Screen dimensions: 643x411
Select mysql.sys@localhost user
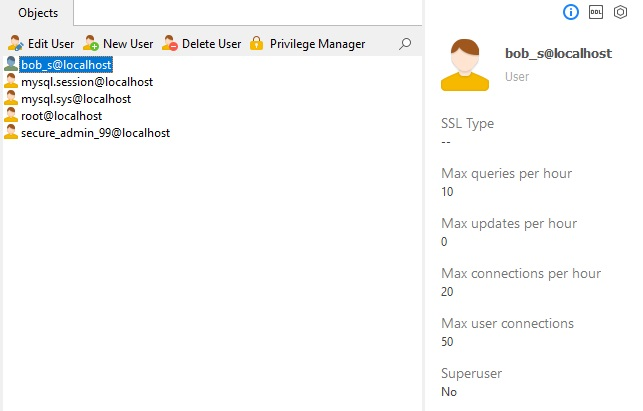[x=76, y=99]
